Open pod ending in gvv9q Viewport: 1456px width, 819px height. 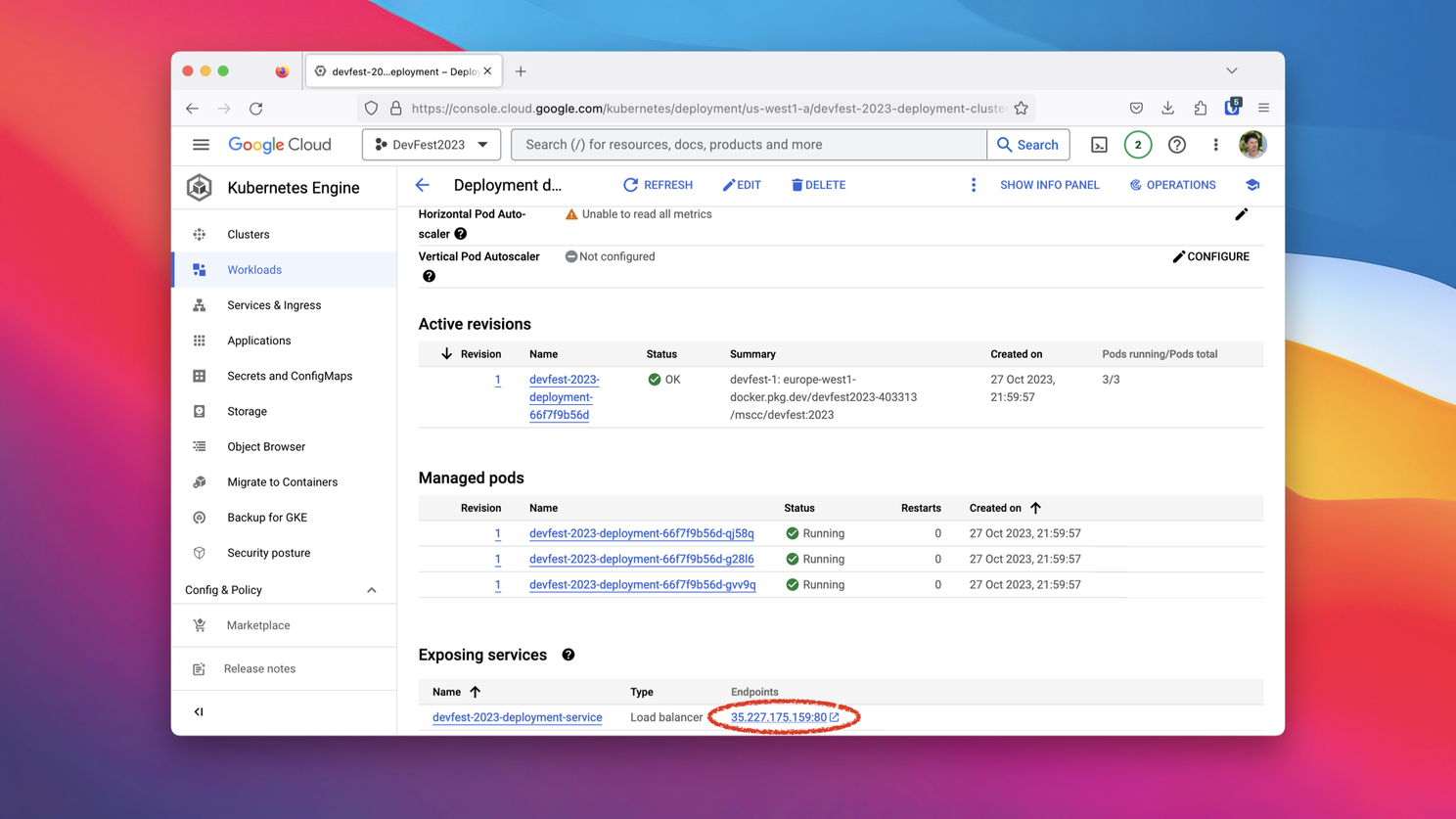point(643,584)
